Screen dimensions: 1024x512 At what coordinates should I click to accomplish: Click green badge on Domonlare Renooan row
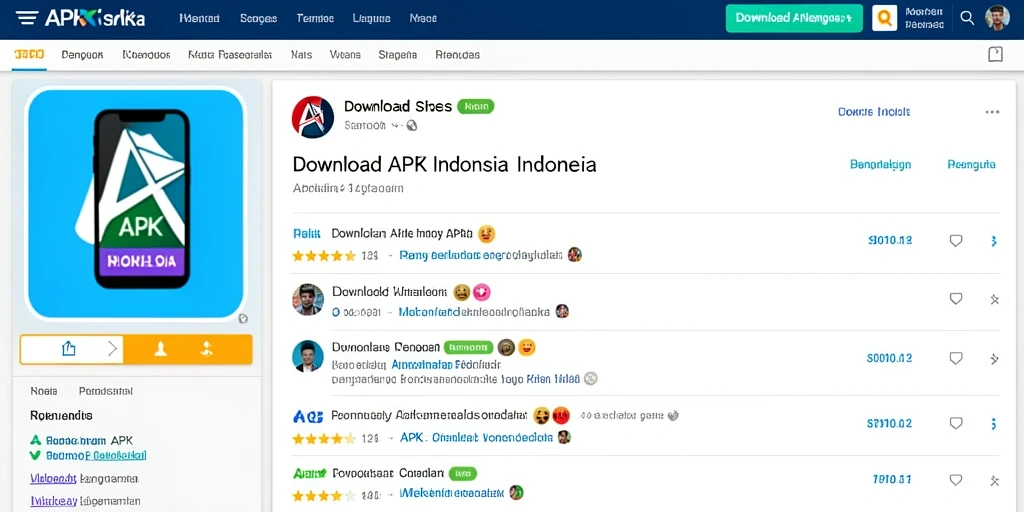tap(468, 347)
